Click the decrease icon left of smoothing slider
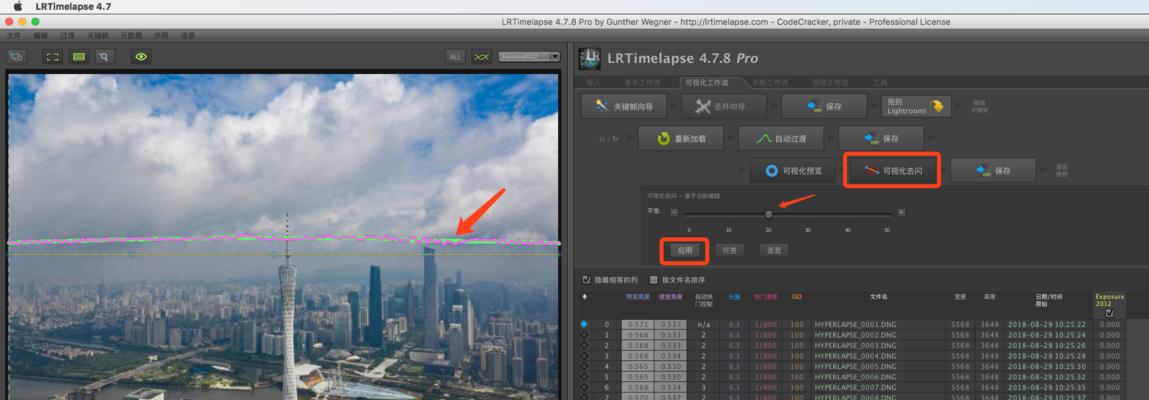The height and width of the screenshot is (400, 1149). pyautogui.click(x=674, y=212)
